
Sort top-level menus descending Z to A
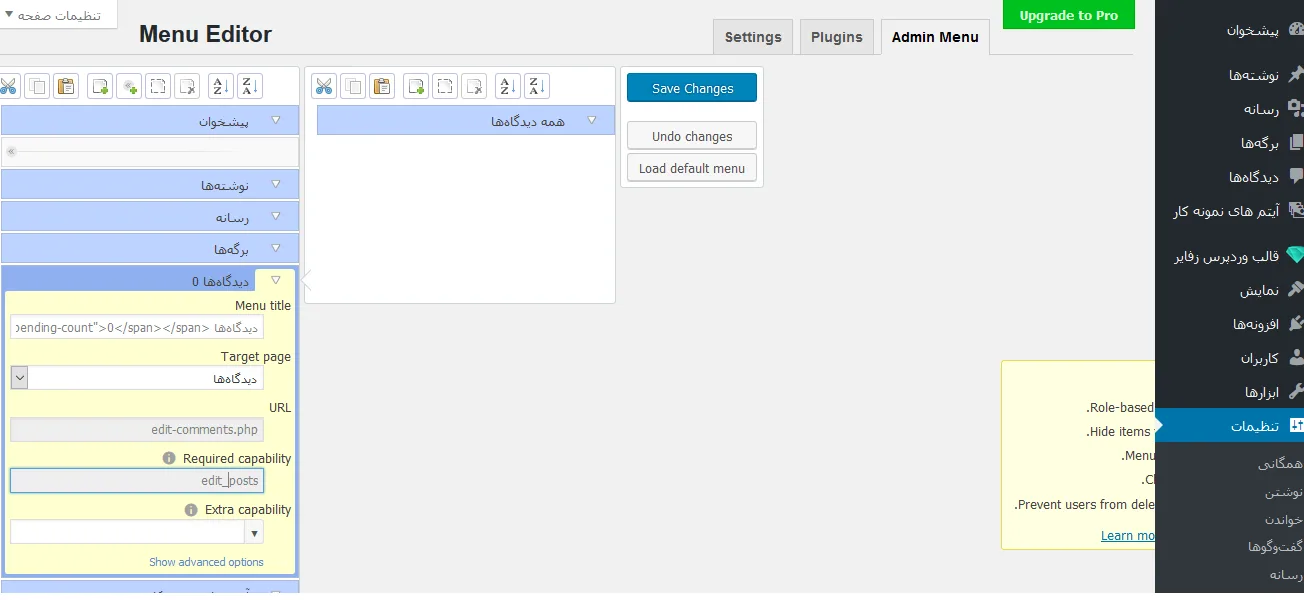click(250, 86)
